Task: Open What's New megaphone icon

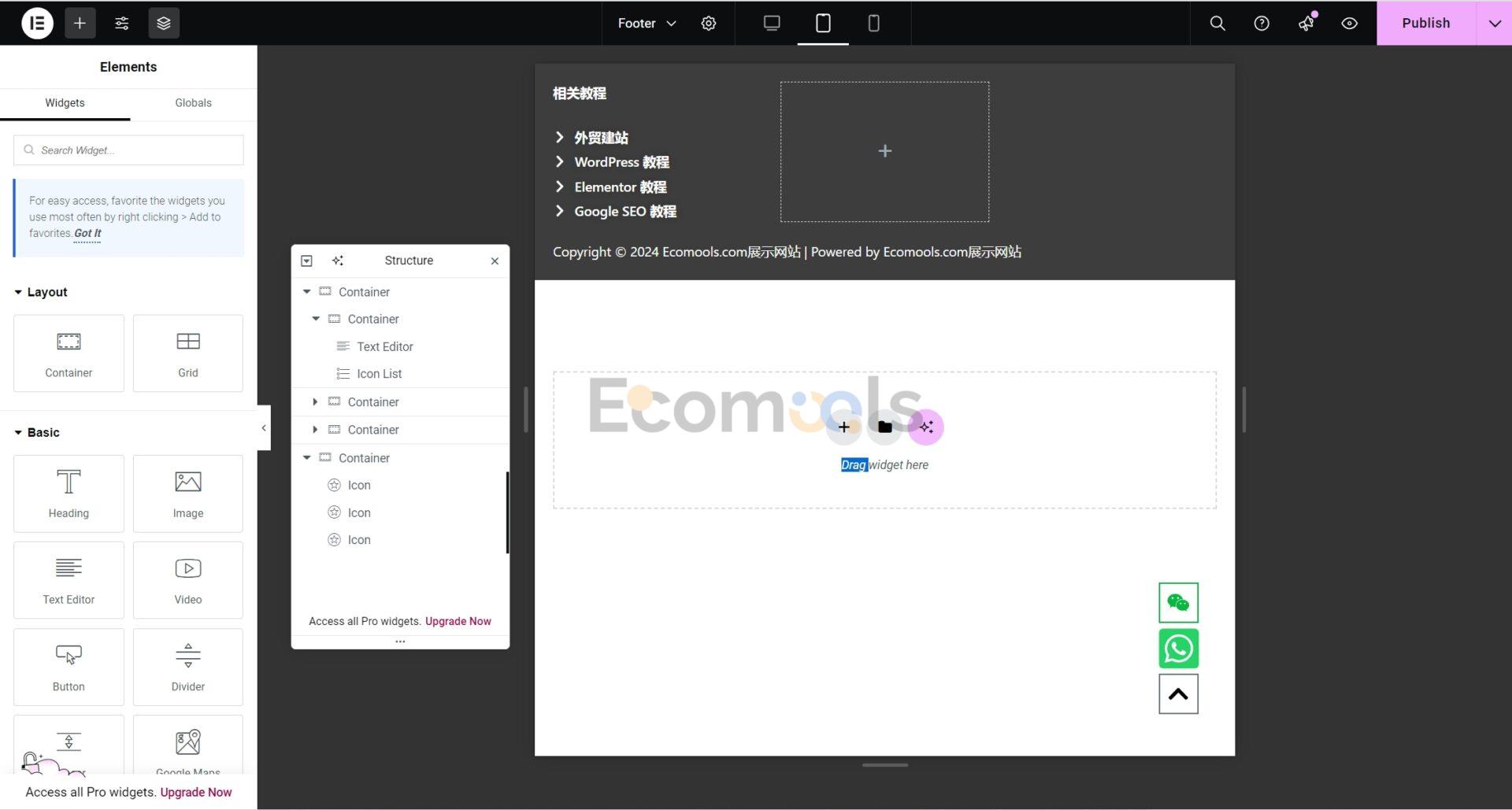Action: coord(1306,23)
